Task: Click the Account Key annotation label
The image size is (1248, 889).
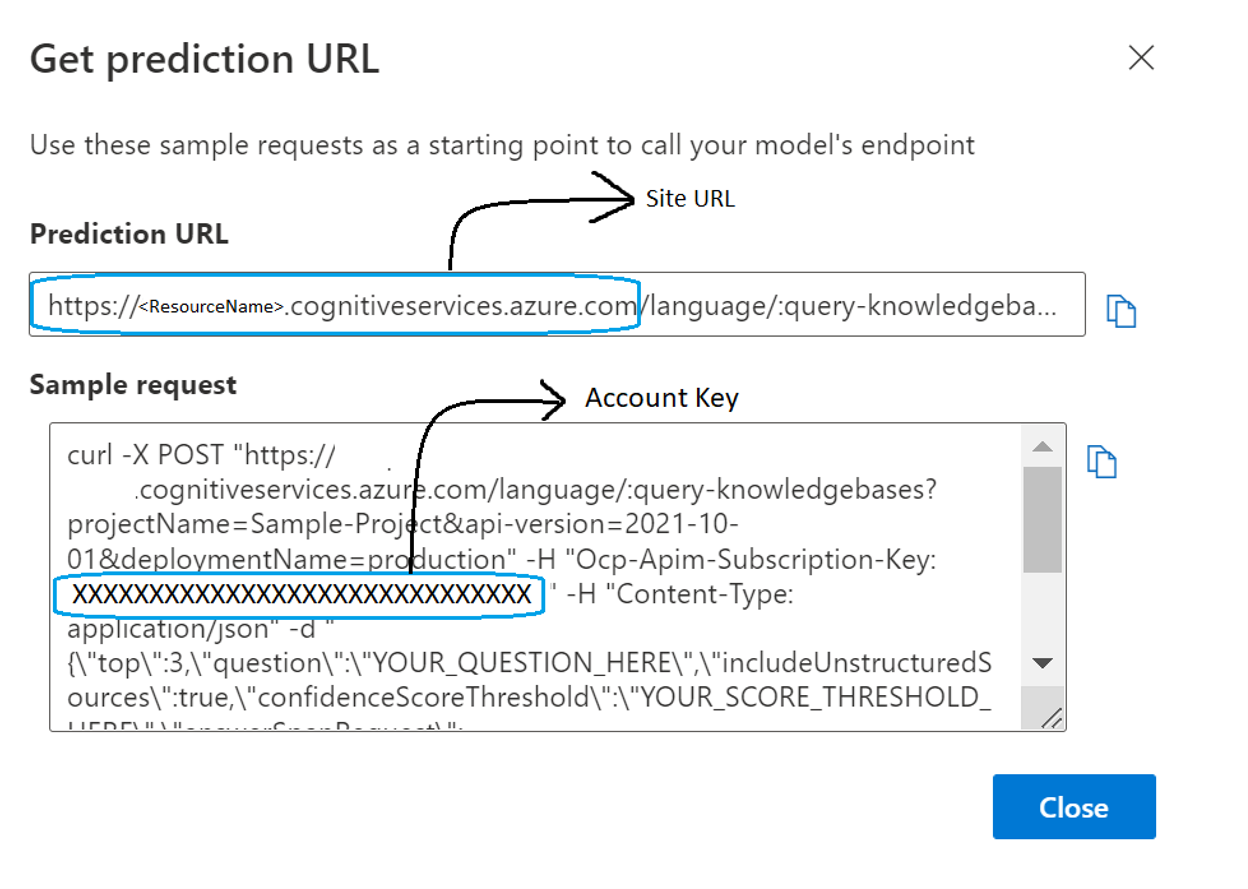Action: pos(661,397)
